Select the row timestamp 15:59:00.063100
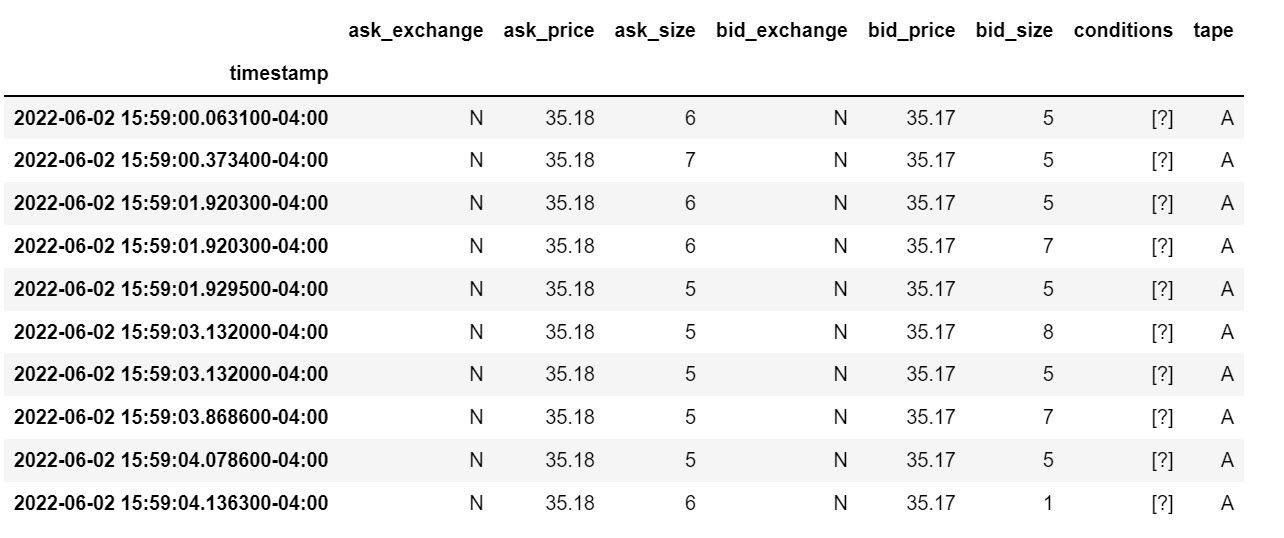 (x=171, y=118)
